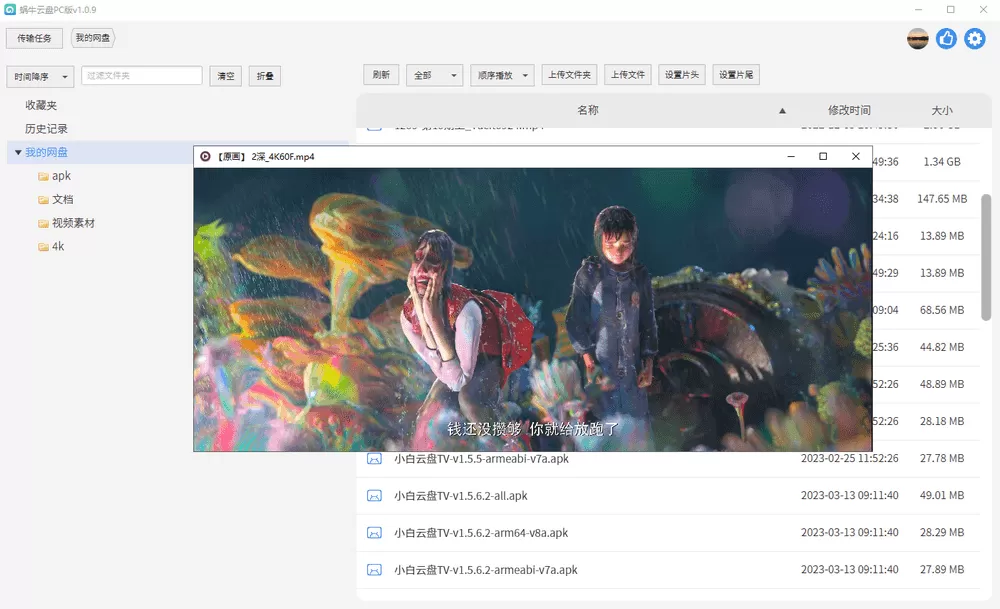Viewport: 1000px width, 609px height.
Task: Click the user avatar photo
Action: [x=916, y=40]
